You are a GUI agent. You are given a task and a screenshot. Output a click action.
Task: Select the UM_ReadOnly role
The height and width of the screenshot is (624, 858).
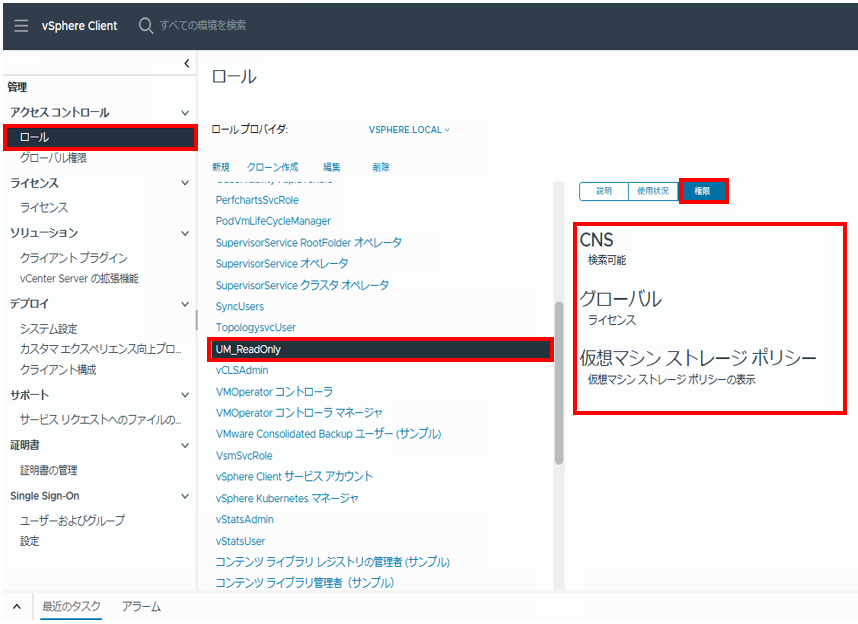tap(380, 349)
